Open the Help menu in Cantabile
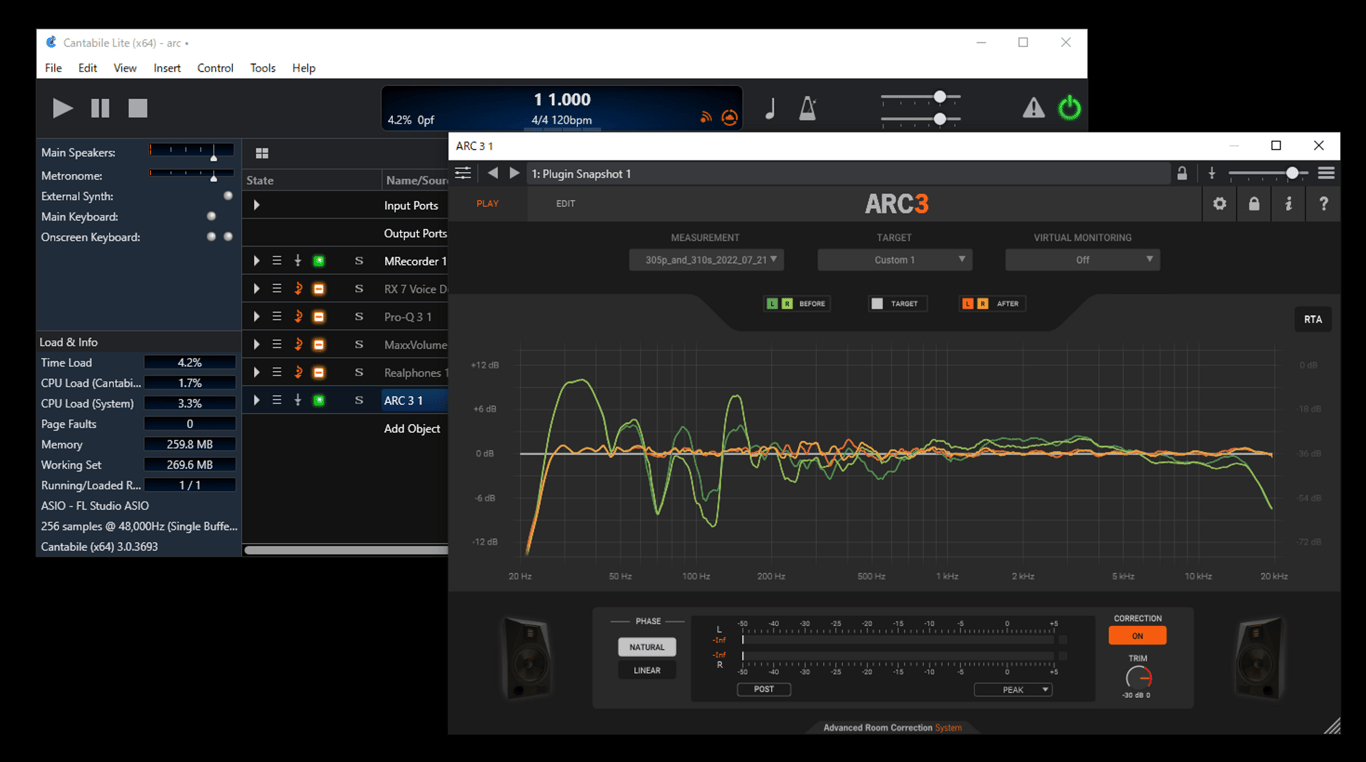Viewport: 1366px width, 762px height. coord(304,68)
